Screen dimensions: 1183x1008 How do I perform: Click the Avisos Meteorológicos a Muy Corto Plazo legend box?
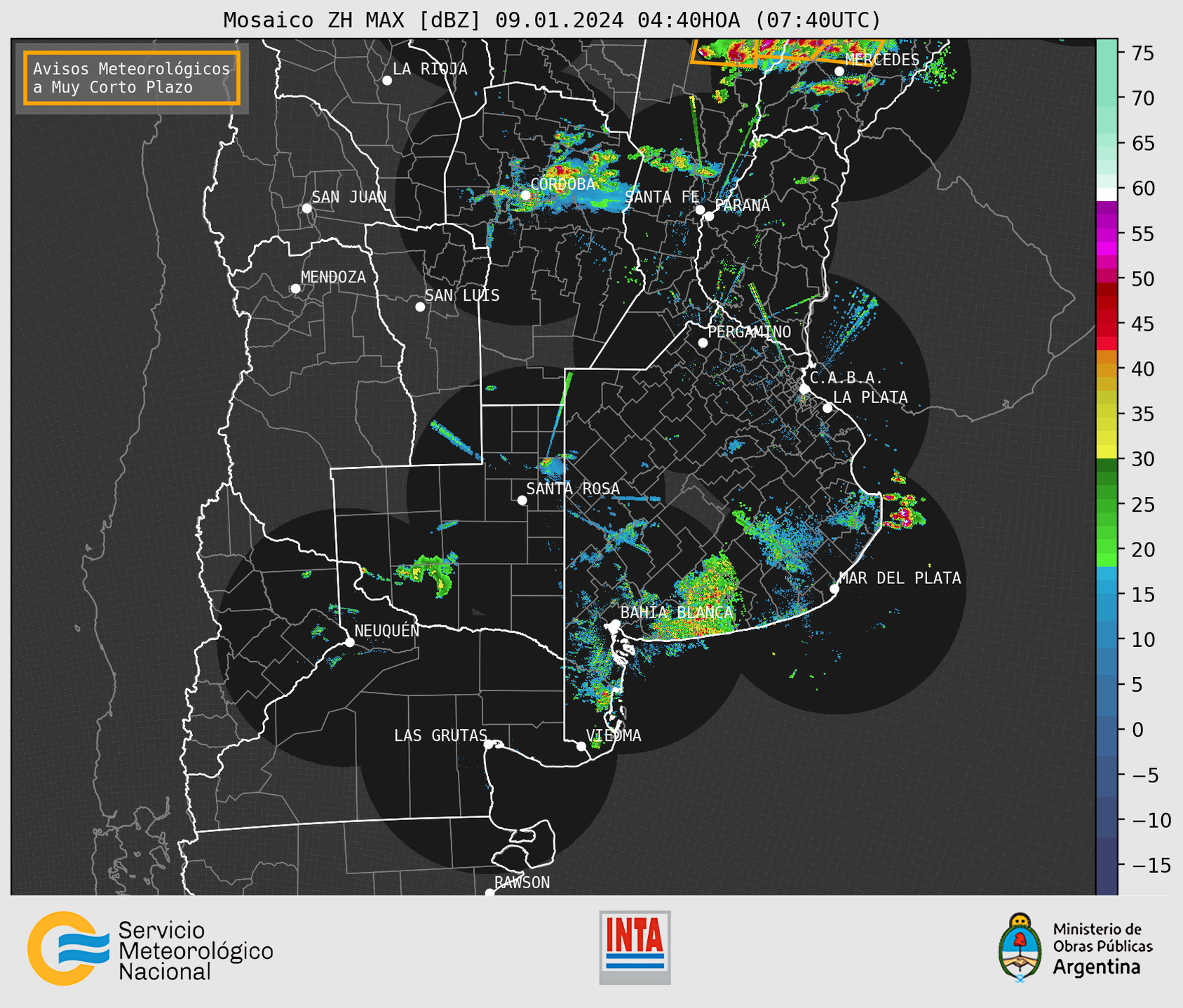pos(132,78)
